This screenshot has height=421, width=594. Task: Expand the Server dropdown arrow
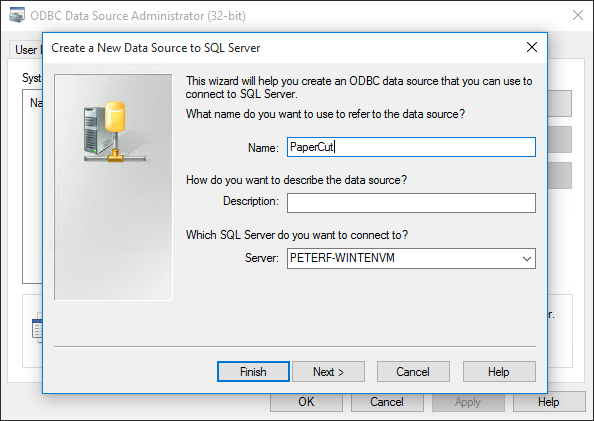[x=527, y=258]
